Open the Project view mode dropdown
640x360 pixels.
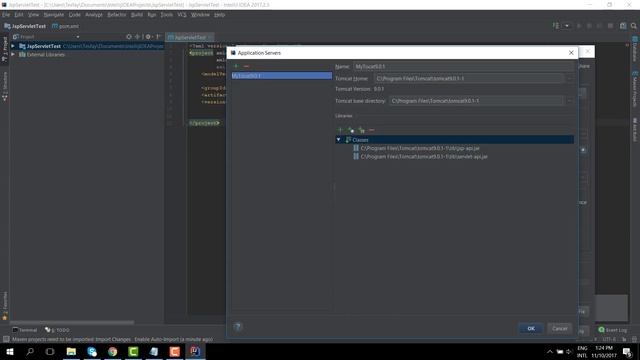pos(78,37)
